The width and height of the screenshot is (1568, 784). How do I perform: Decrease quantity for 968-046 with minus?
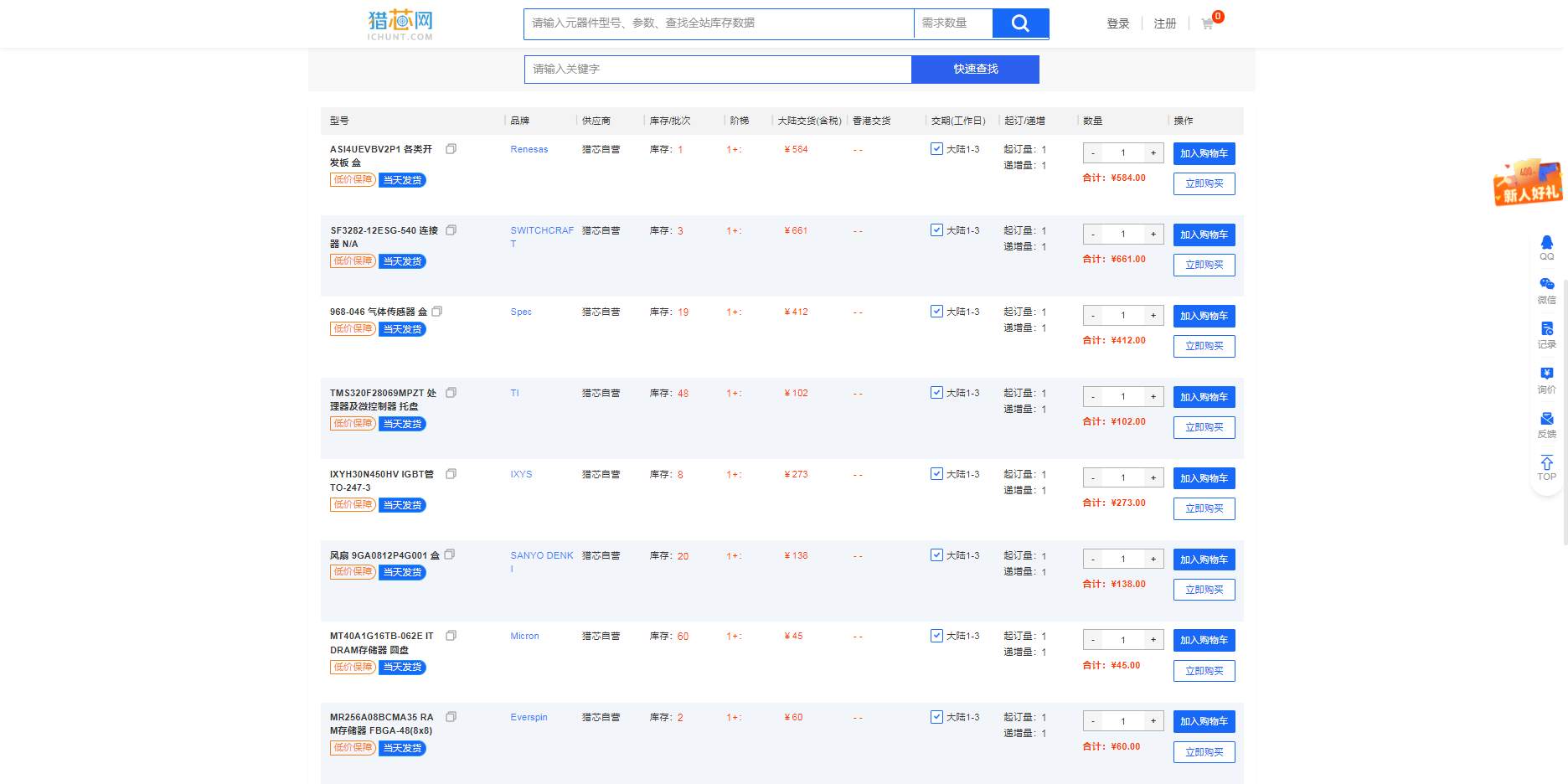[1093, 316]
